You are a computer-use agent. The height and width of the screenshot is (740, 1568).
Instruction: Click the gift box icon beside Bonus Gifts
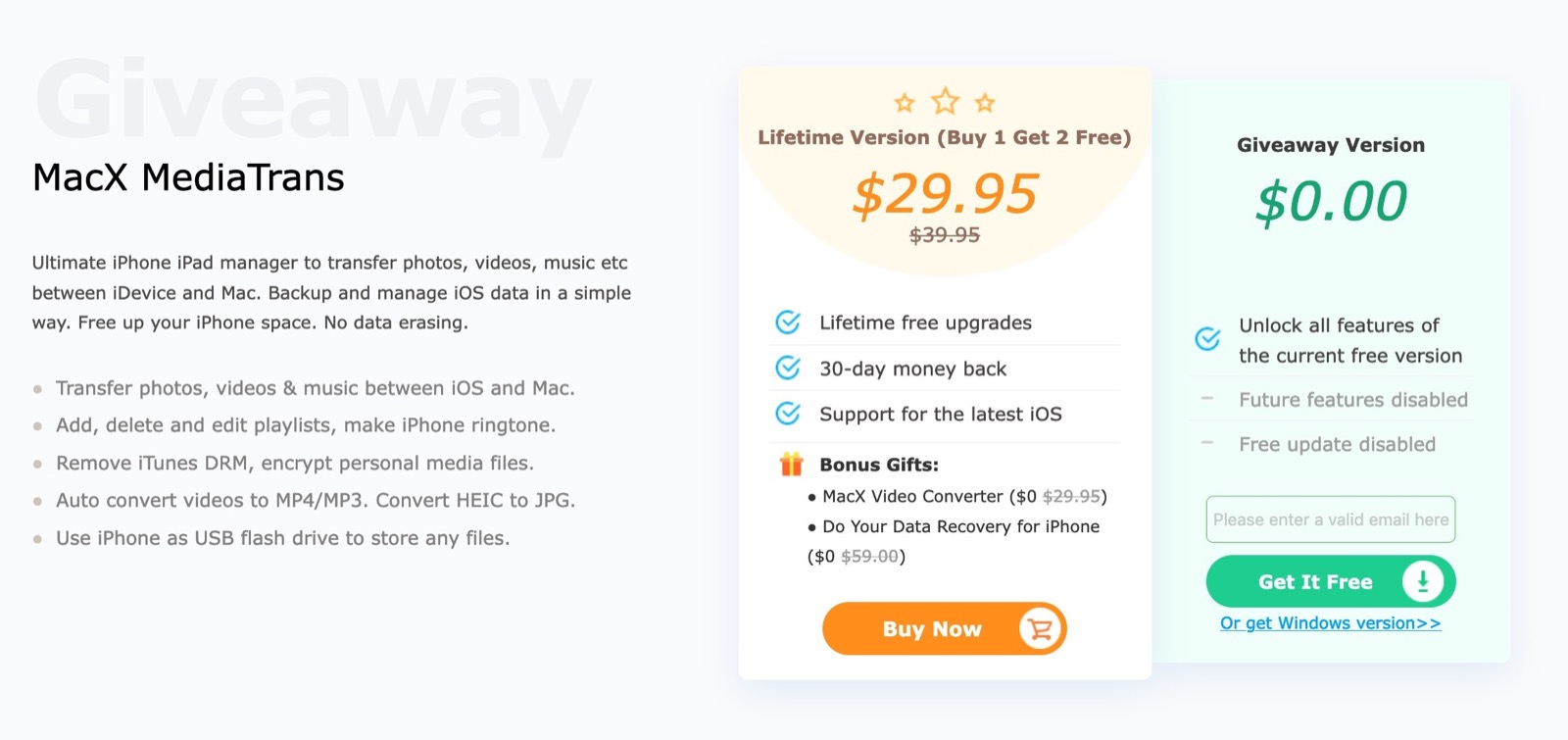click(791, 464)
